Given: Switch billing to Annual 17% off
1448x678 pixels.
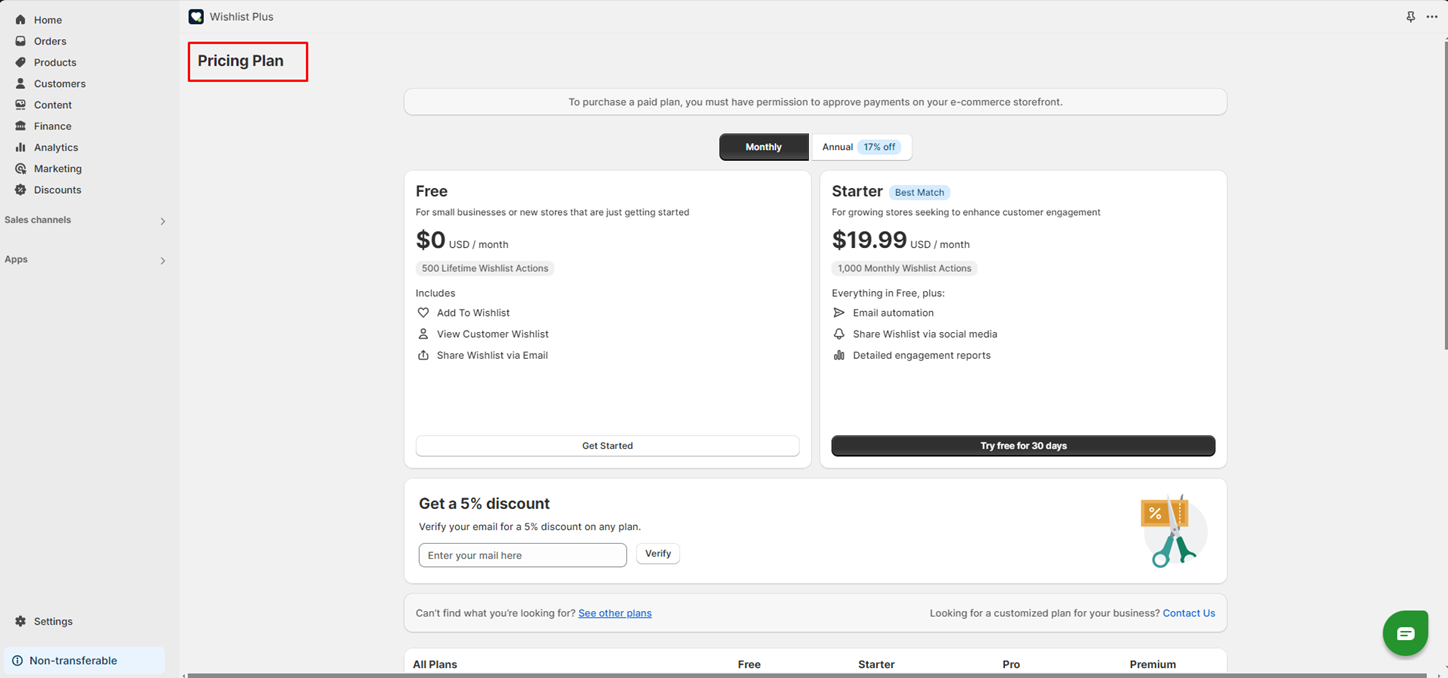Looking at the screenshot, I should 861,147.
